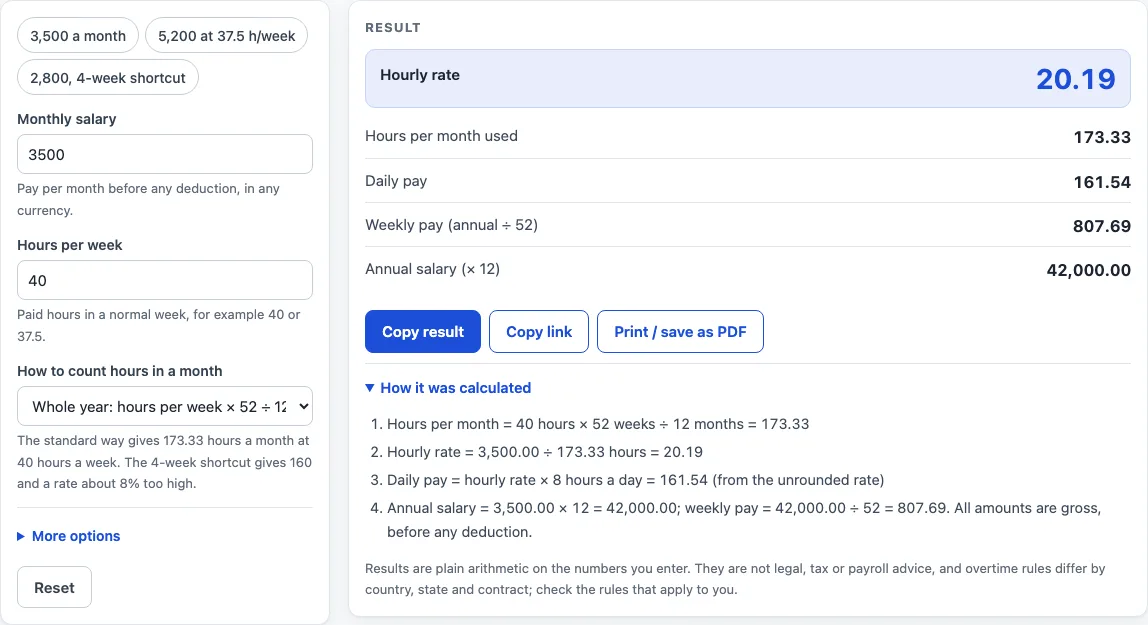The width and height of the screenshot is (1148, 625).
Task: Select hours per month value 173.33
Action: coord(1102,137)
